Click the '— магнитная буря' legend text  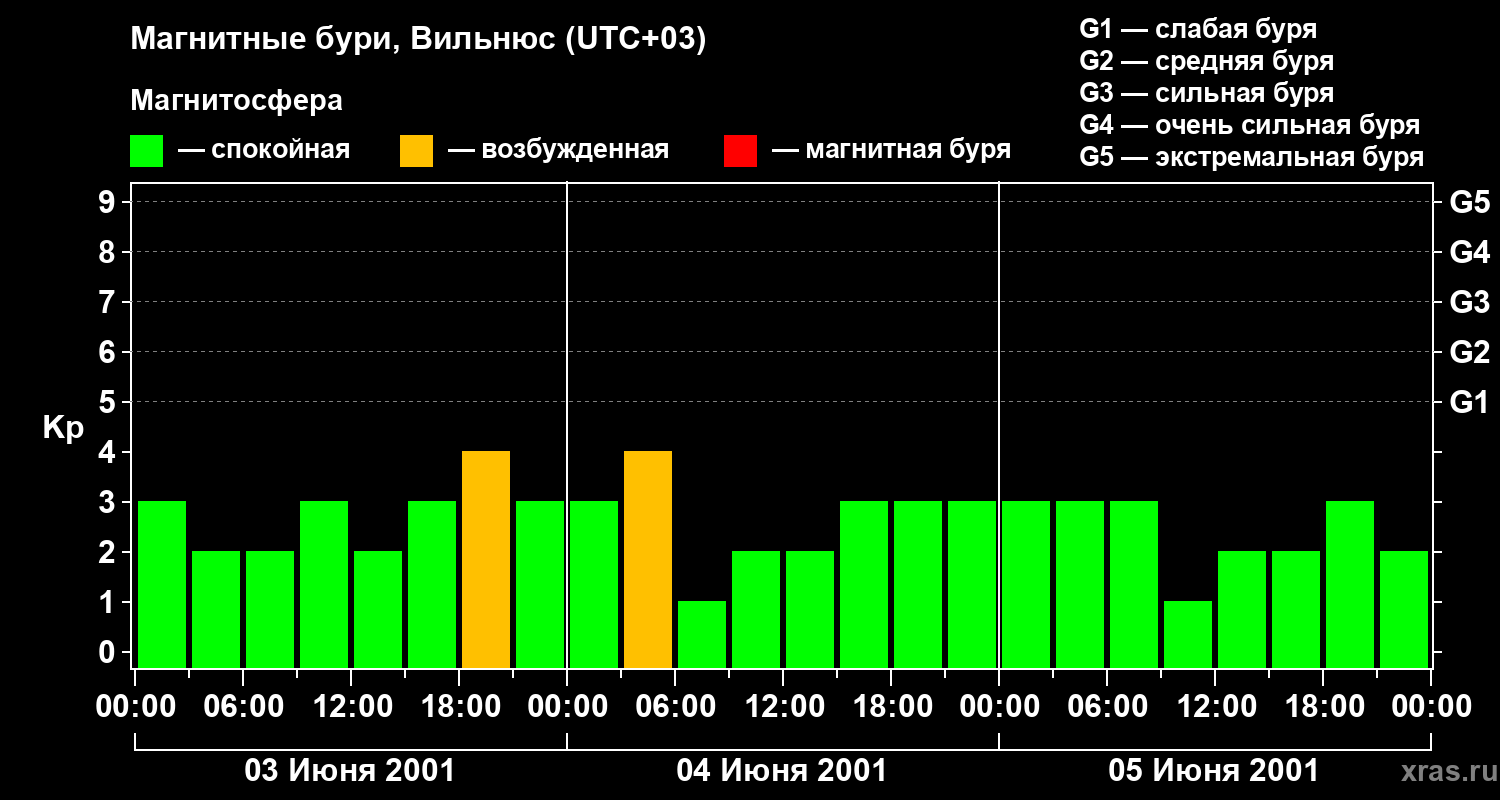(x=891, y=150)
